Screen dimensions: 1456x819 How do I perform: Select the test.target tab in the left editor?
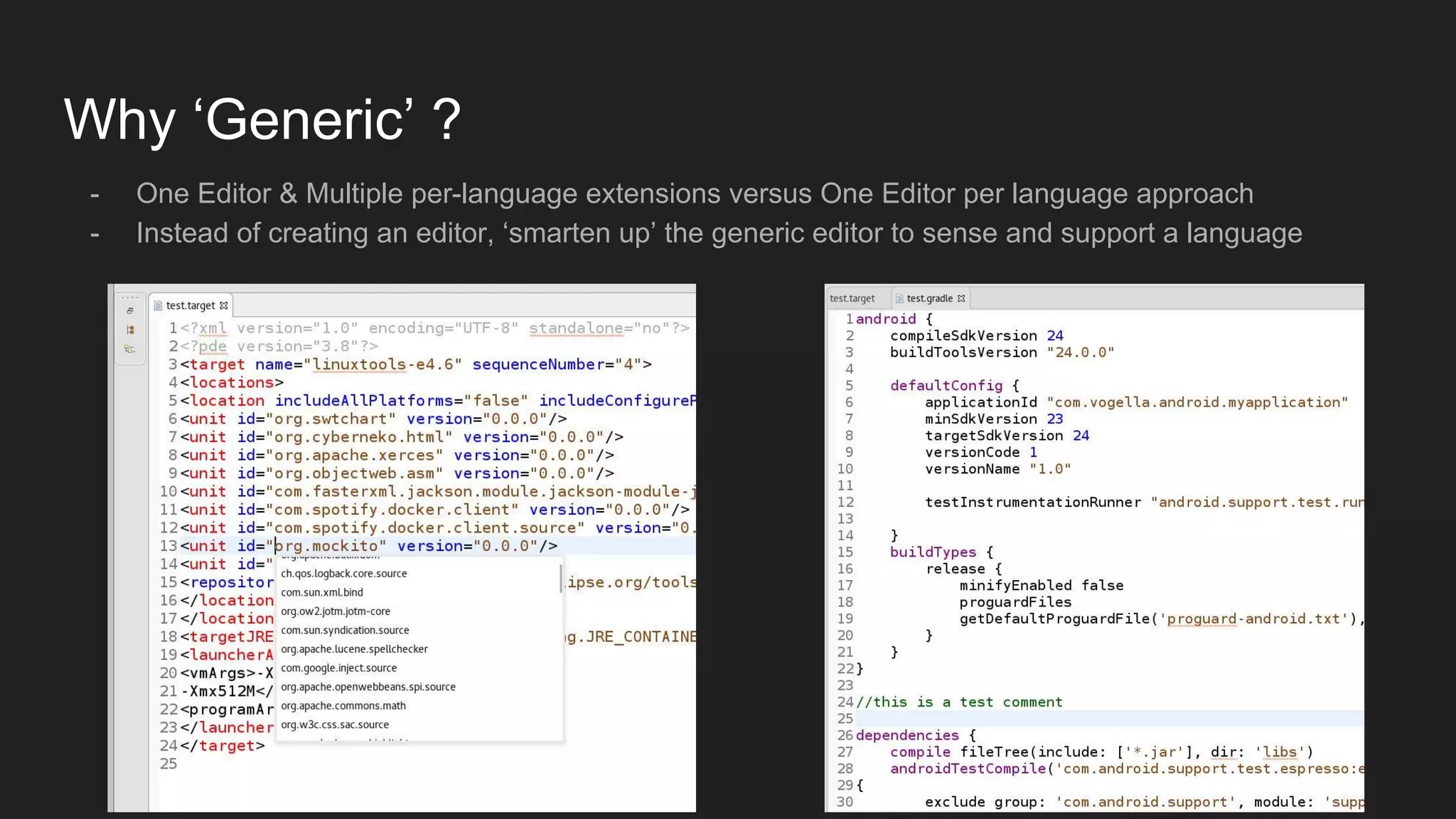[x=191, y=306]
